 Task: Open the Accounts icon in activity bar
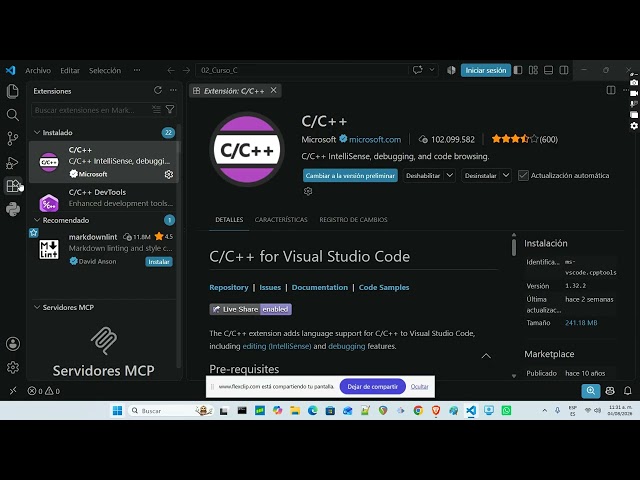pos(13,344)
